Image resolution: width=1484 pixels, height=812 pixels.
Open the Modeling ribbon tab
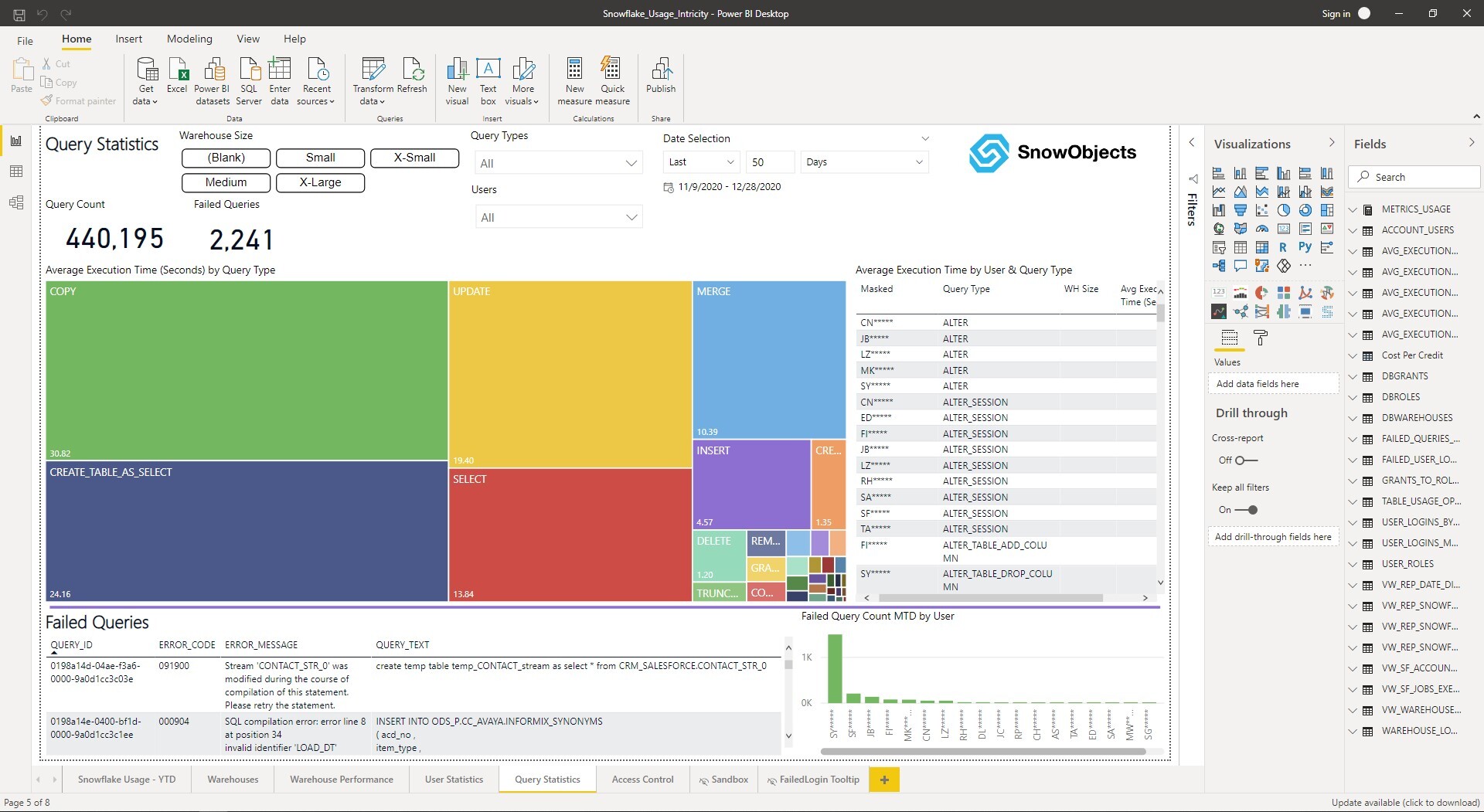pos(189,39)
